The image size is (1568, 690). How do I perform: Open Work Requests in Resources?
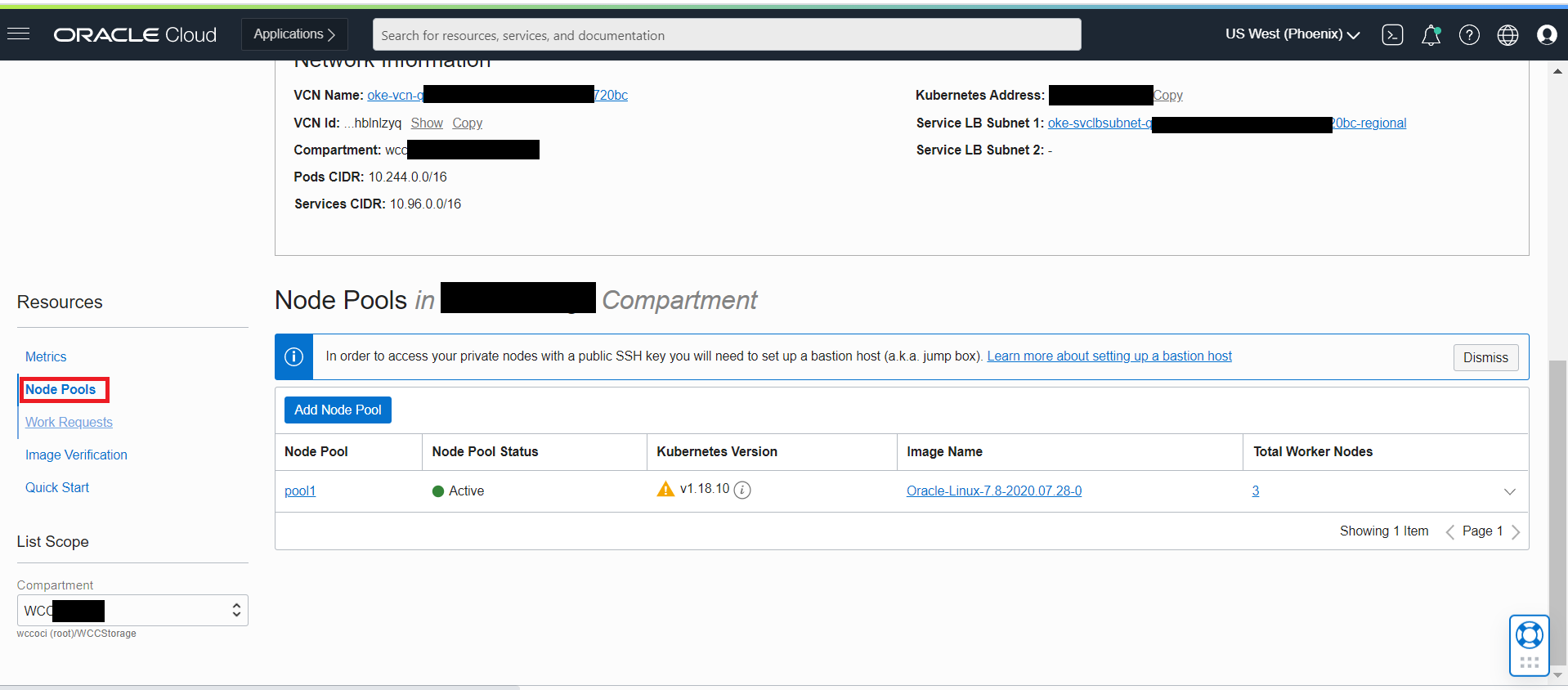(69, 422)
